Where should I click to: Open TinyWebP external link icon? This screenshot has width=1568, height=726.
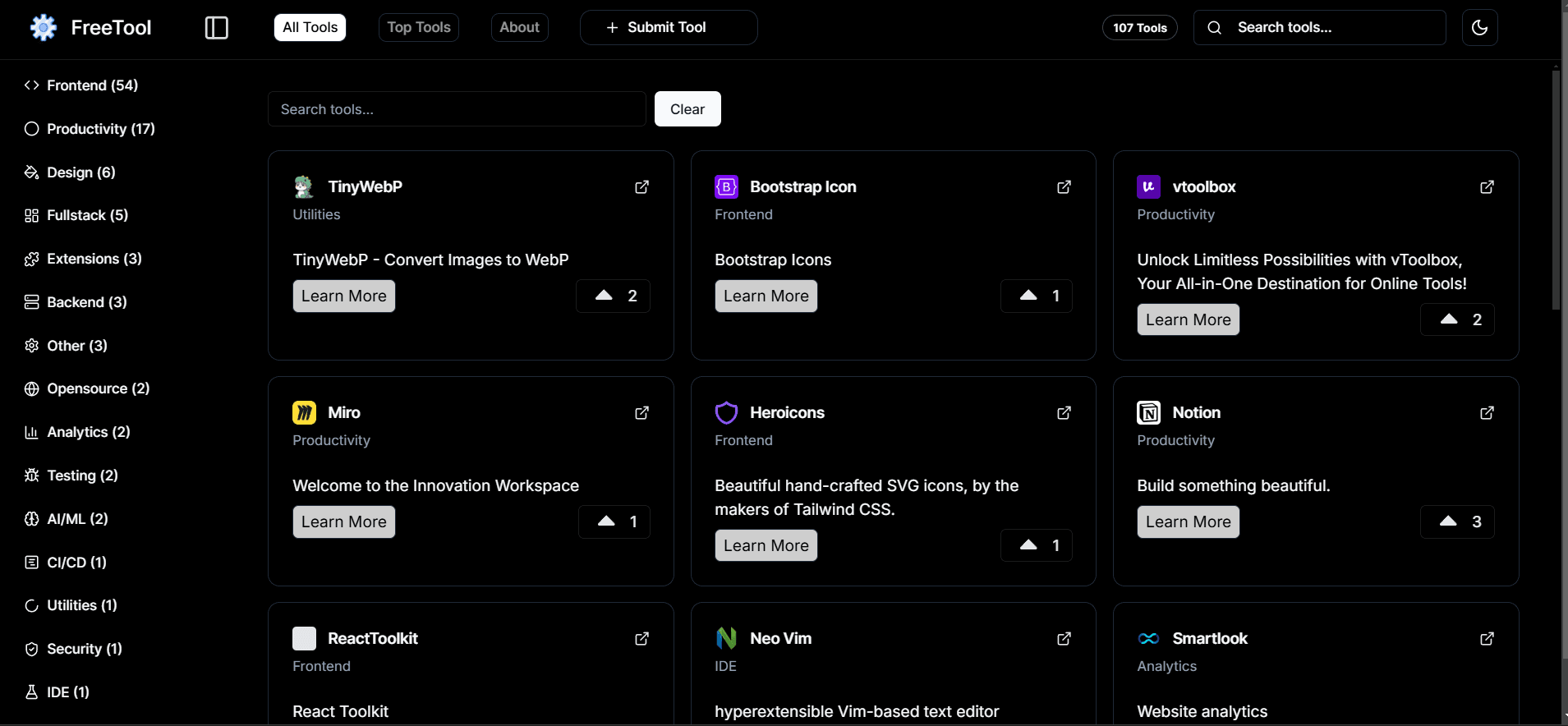[x=641, y=187]
